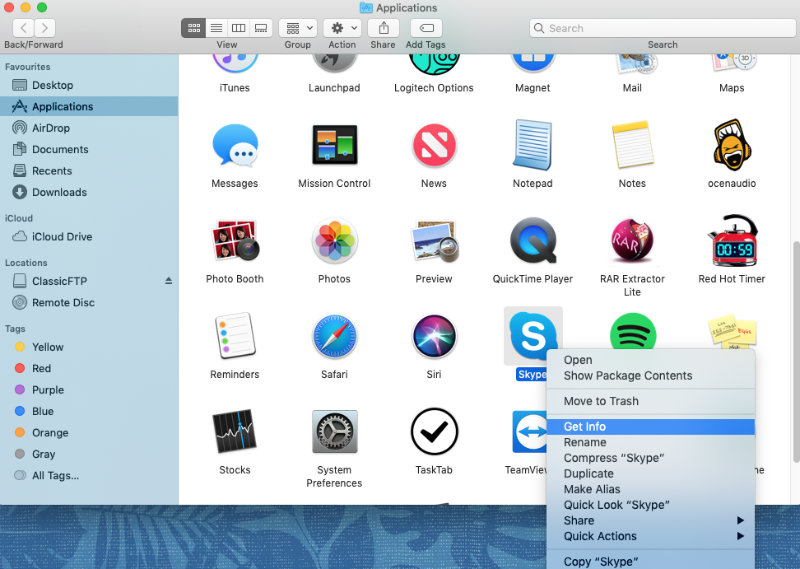Switch to column view
Viewport: 800px width, 569px height.
(x=238, y=28)
